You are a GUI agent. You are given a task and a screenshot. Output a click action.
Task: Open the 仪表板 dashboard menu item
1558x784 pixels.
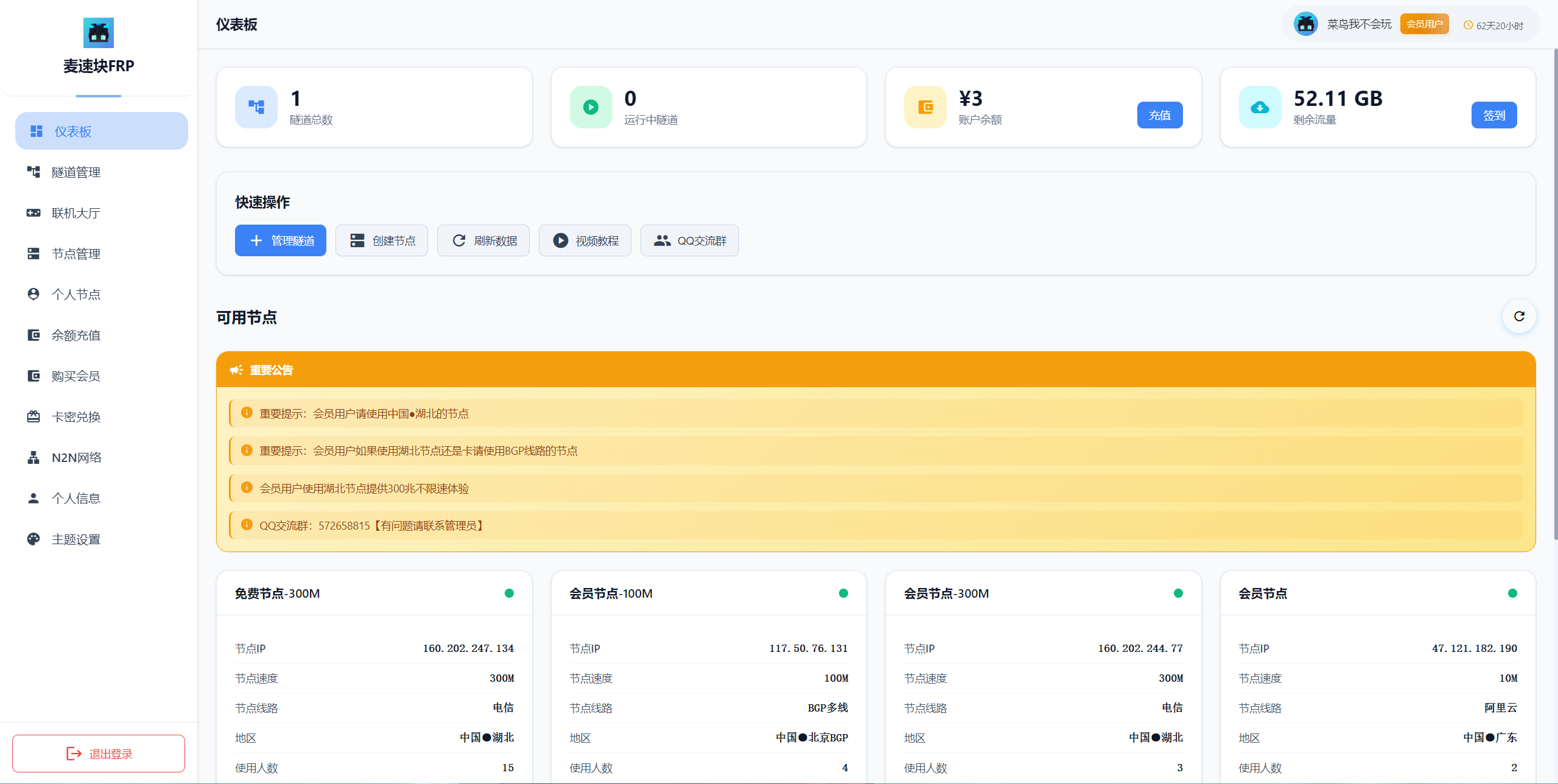[x=102, y=131]
